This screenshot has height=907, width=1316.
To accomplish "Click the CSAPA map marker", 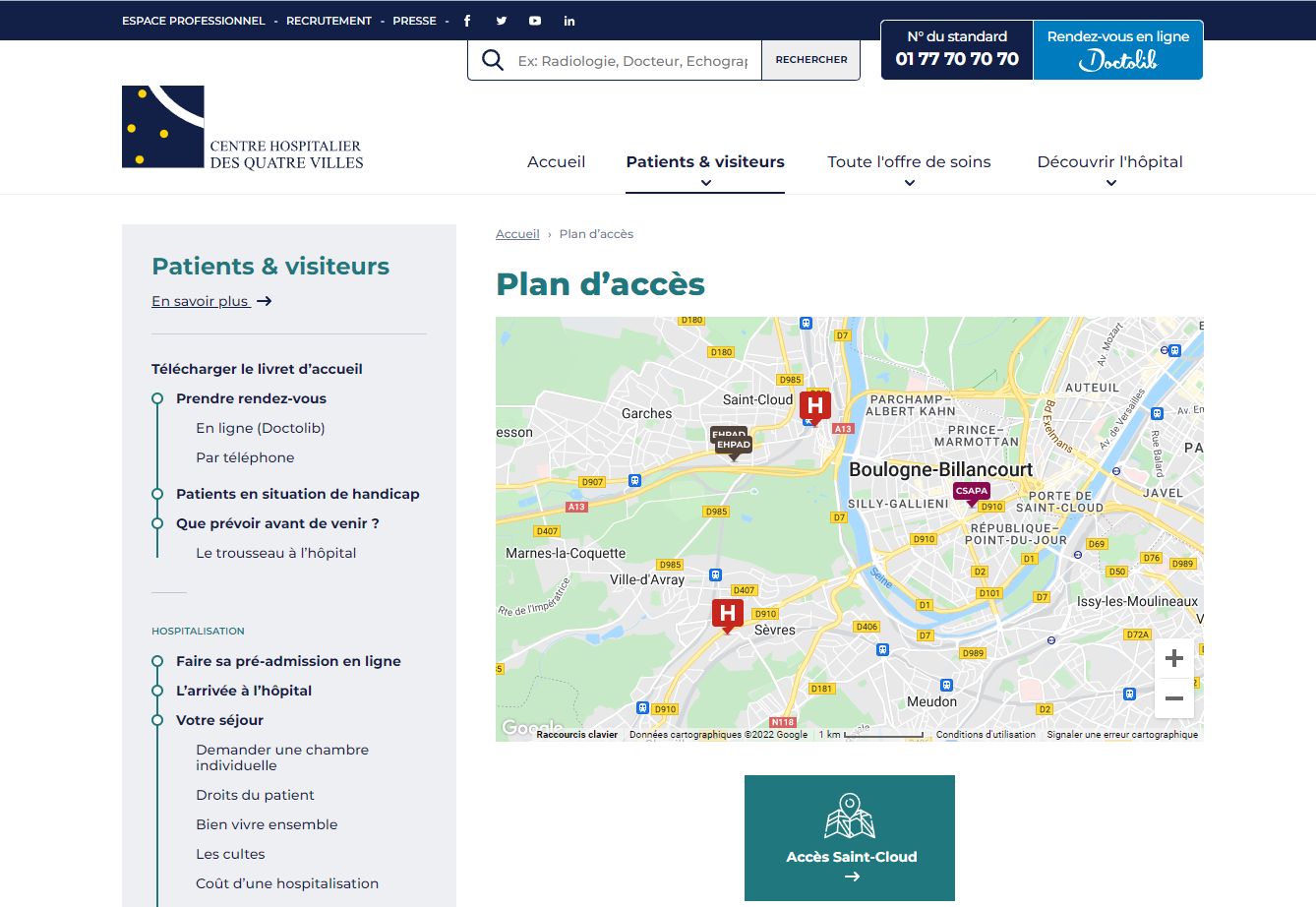I will (971, 491).
